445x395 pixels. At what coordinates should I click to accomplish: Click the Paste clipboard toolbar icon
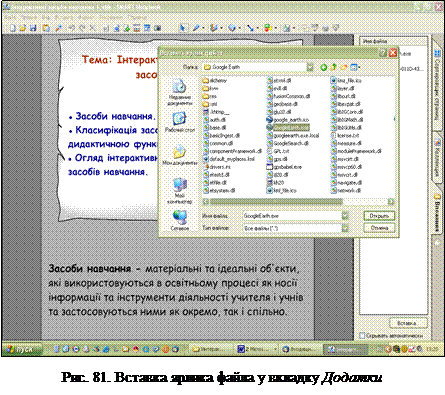click(46, 28)
